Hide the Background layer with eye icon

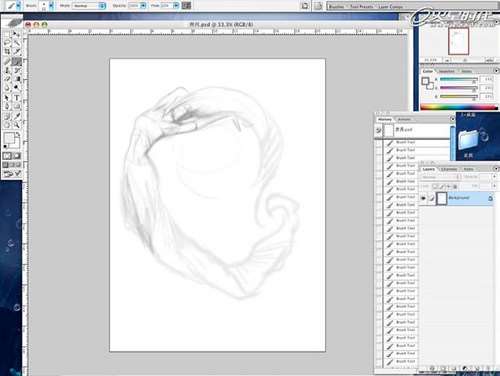(423, 198)
